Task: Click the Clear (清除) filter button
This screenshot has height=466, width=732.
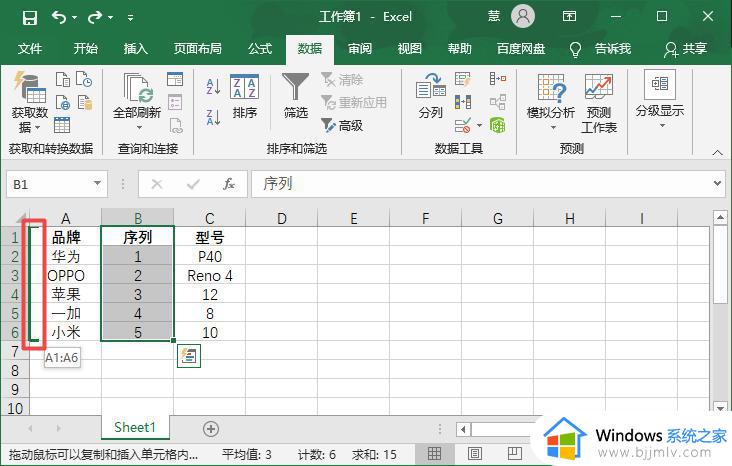Action: (x=342, y=80)
